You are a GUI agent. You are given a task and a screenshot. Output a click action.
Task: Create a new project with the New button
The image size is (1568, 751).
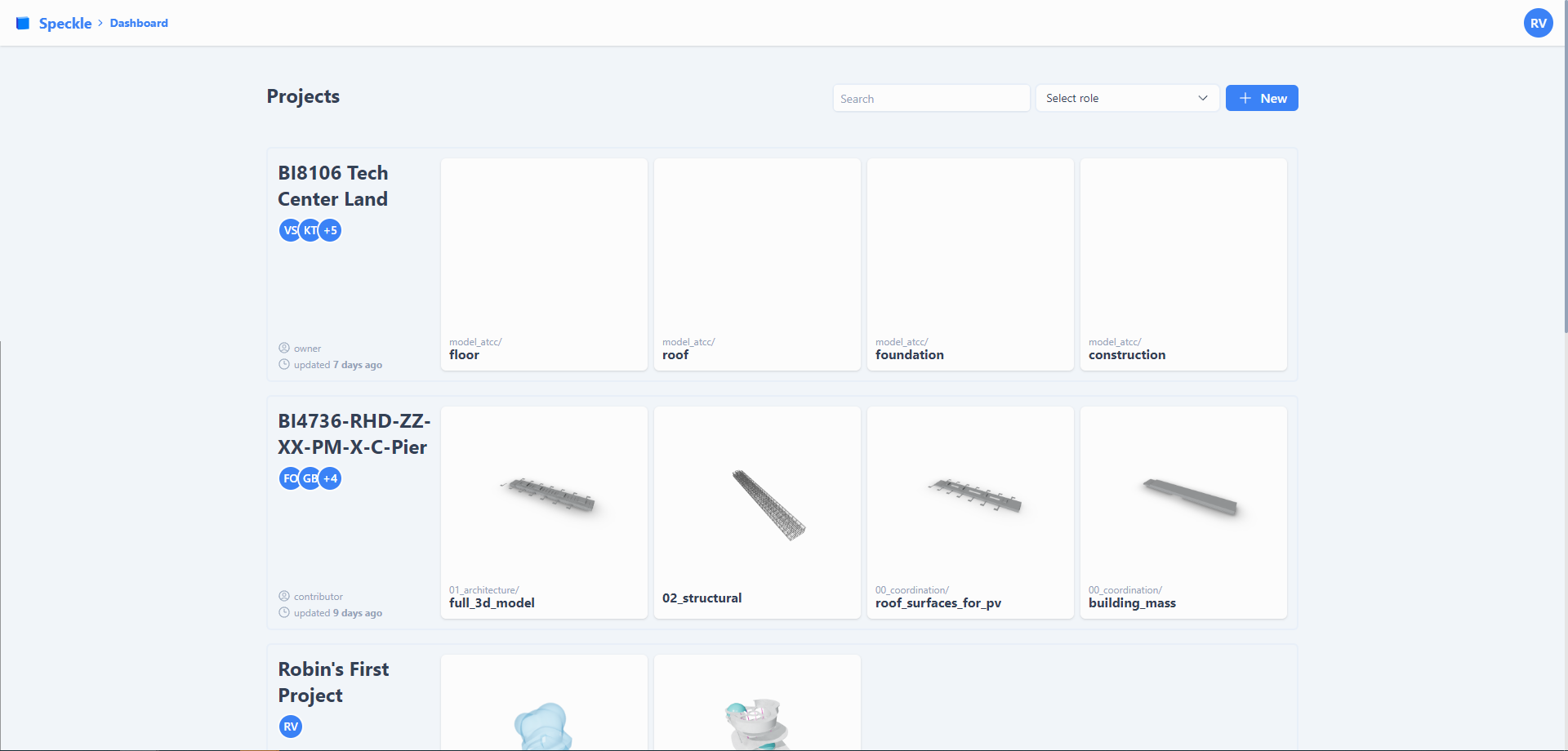pyautogui.click(x=1262, y=98)
